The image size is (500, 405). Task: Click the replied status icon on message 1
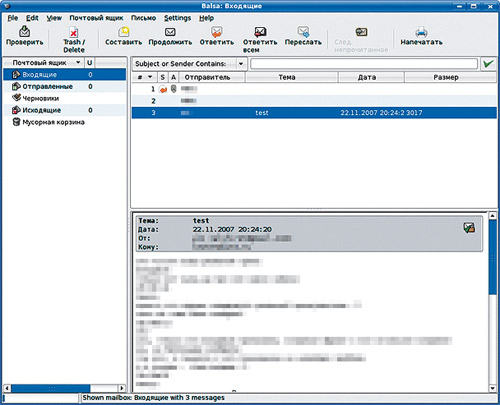(163, 89)
